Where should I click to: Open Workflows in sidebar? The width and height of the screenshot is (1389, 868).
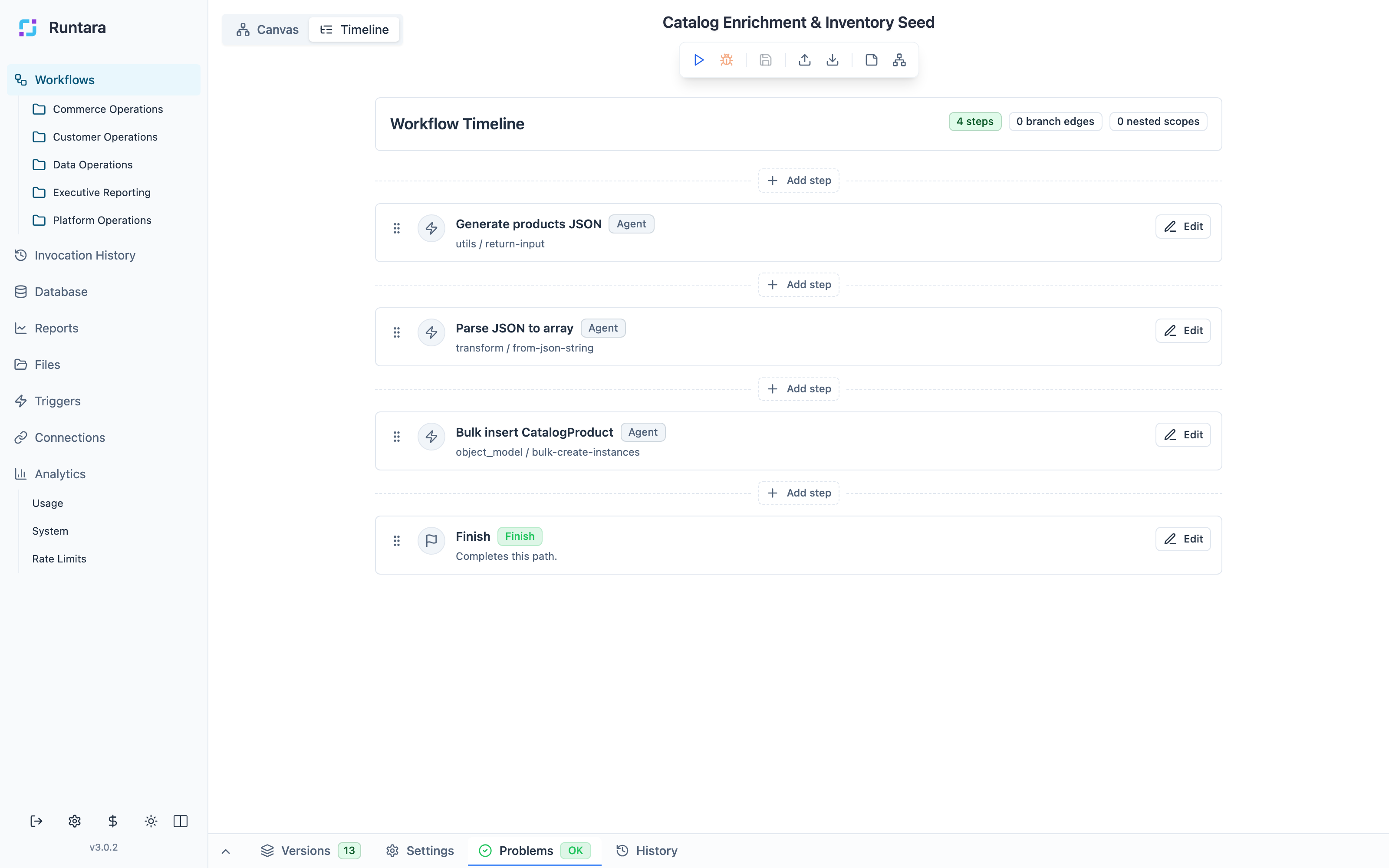point(104,80)
